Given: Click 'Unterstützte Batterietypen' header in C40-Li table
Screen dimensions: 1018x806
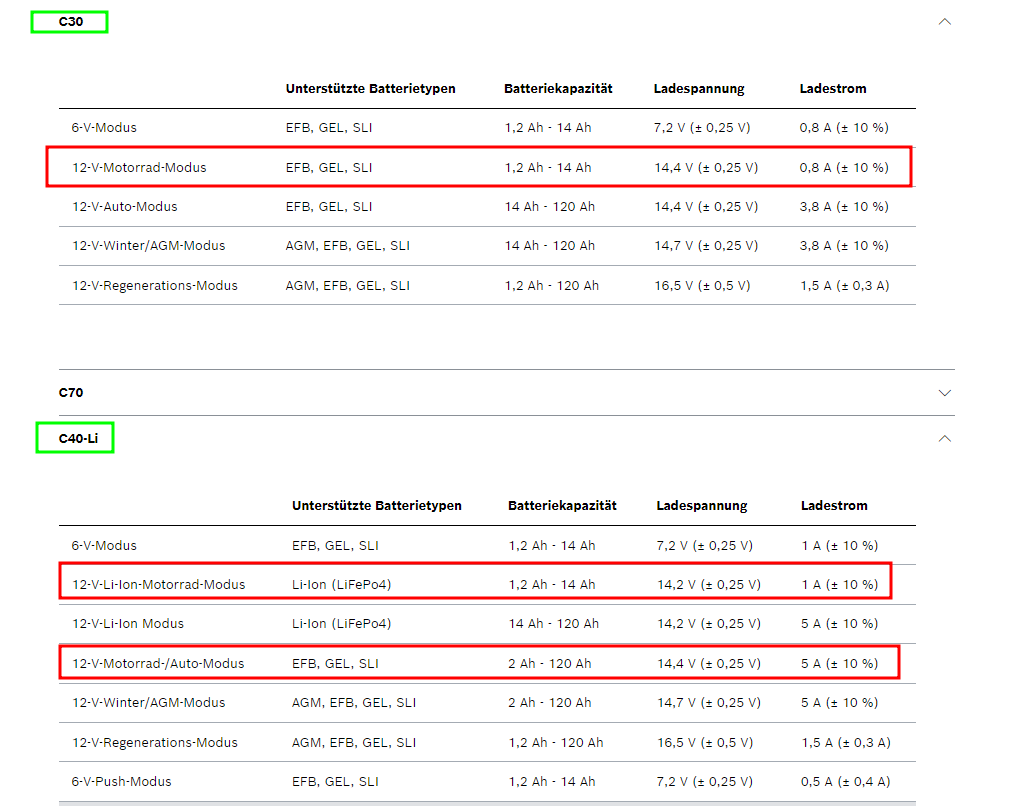Looking at the screenshot, I should (377, 505).
